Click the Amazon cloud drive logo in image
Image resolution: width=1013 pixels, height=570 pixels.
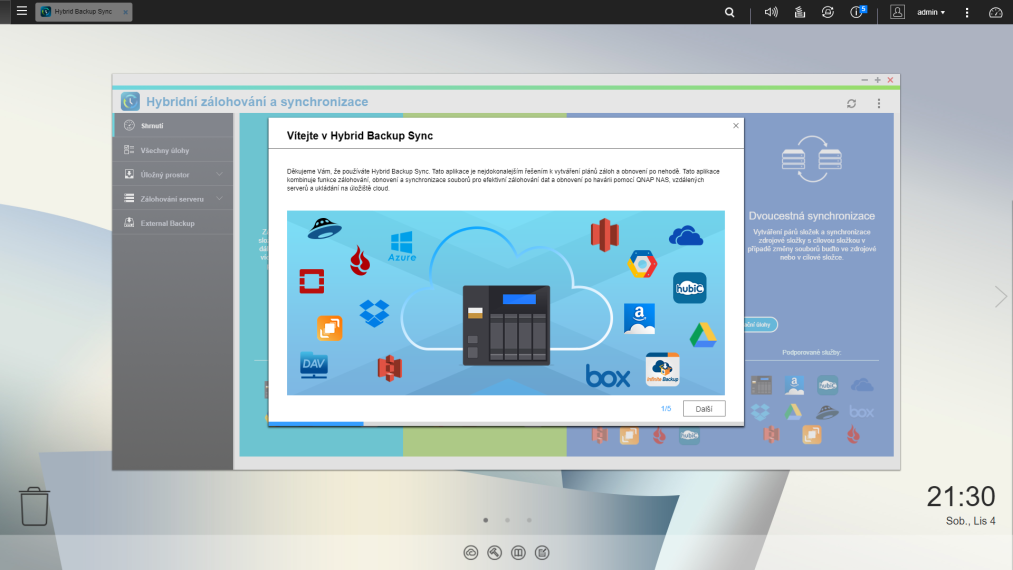[x=640, y=319]
